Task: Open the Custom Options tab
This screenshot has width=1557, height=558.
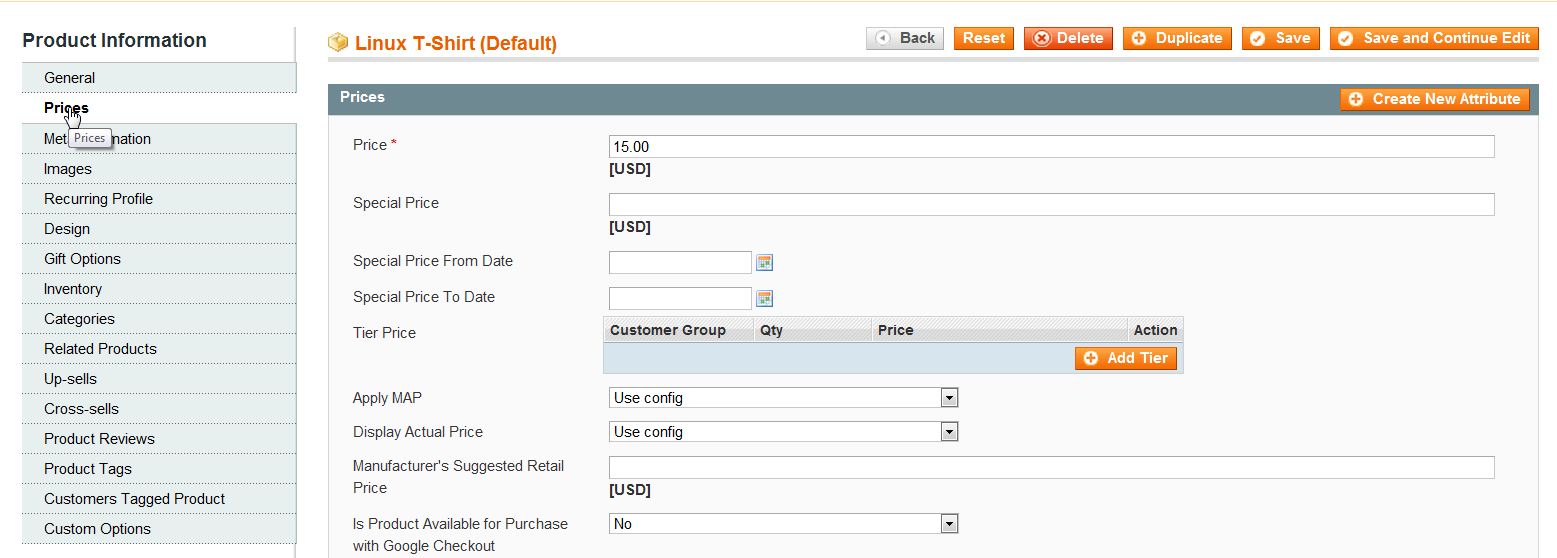Action: [97, 529]
